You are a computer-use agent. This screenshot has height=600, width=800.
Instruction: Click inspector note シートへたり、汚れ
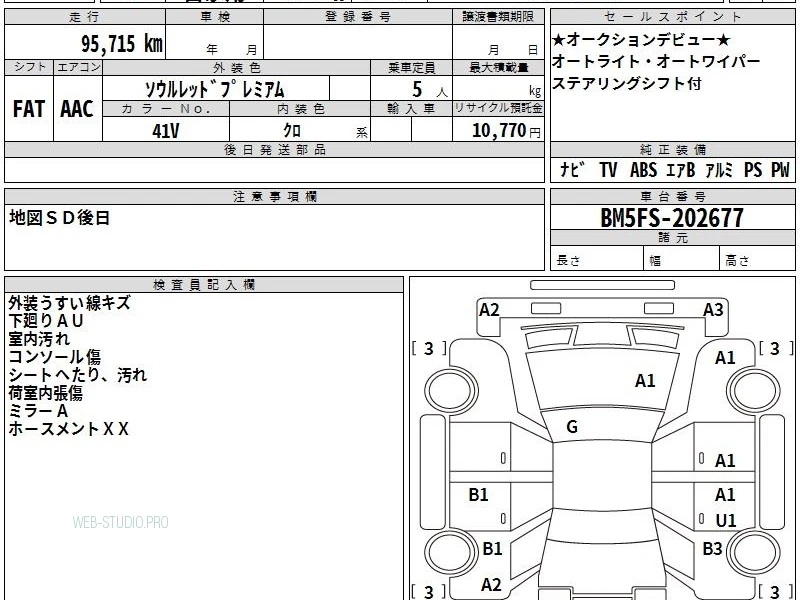pyautogui.click(x=78, y=374)
